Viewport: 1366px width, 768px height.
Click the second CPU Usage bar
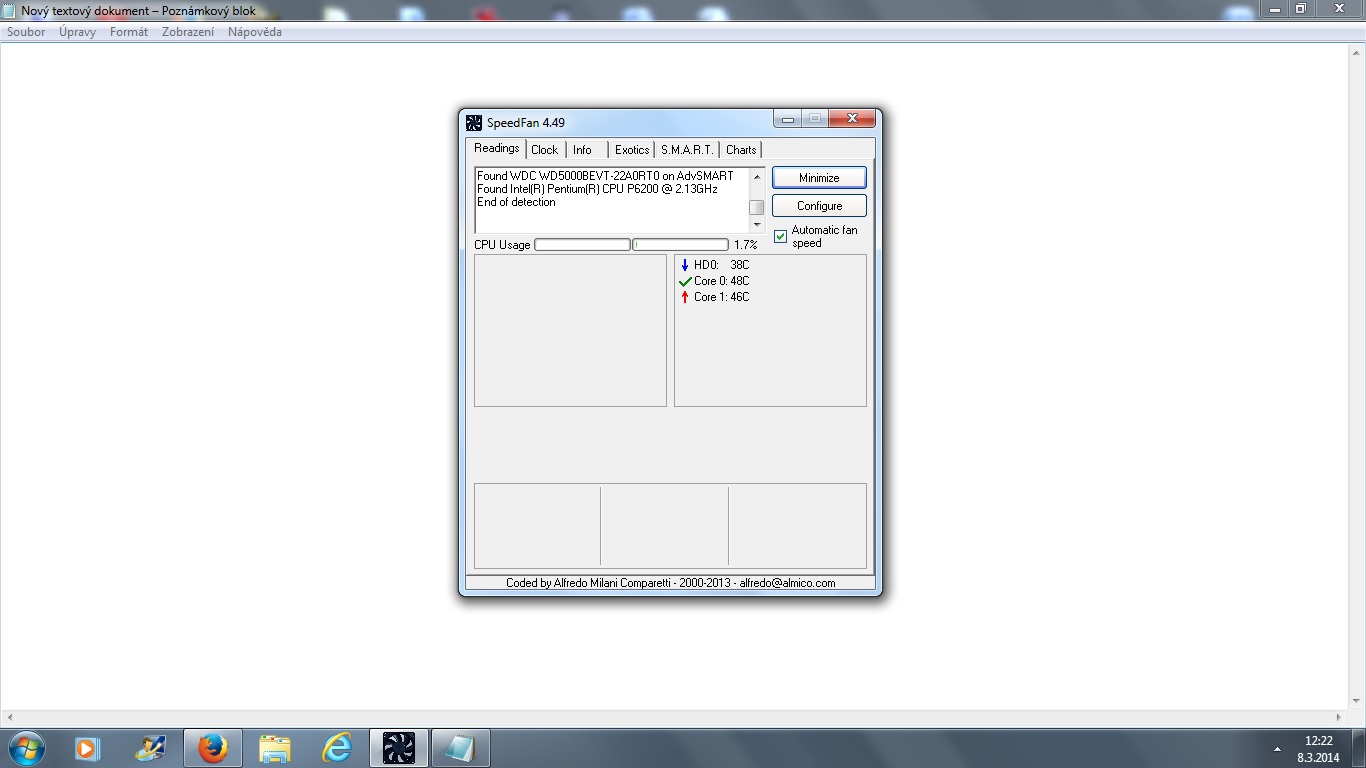[680, 245]
